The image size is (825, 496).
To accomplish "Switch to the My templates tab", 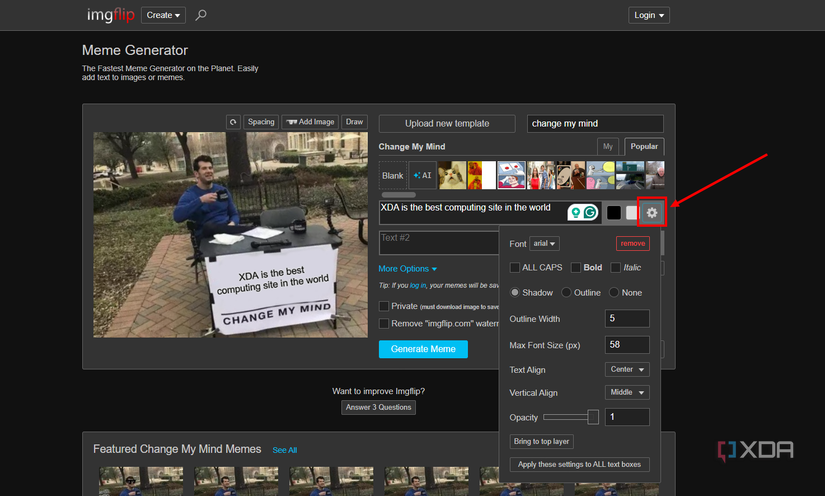I will pyautogui.click(x=608, y=147).
